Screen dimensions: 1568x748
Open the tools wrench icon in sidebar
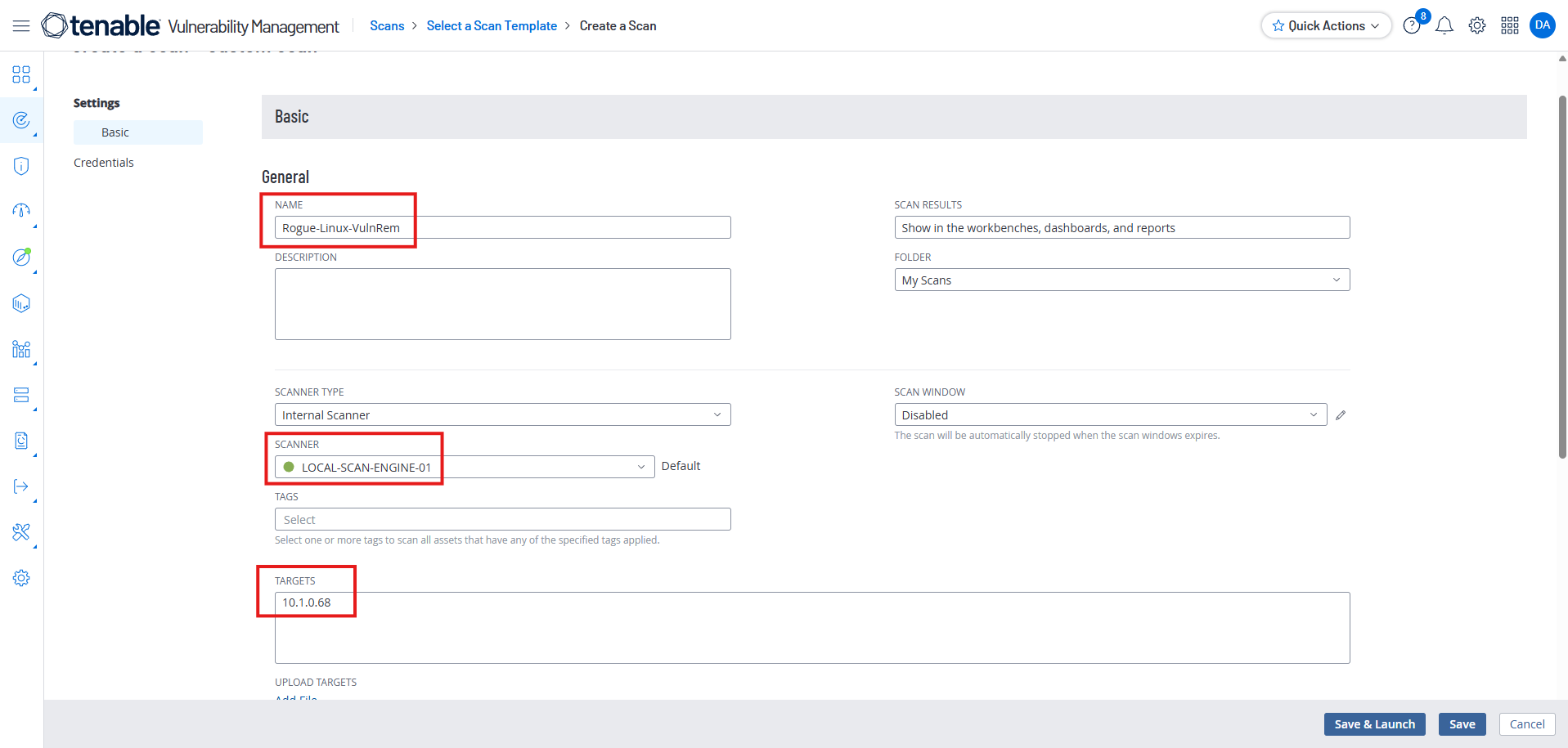21,532
